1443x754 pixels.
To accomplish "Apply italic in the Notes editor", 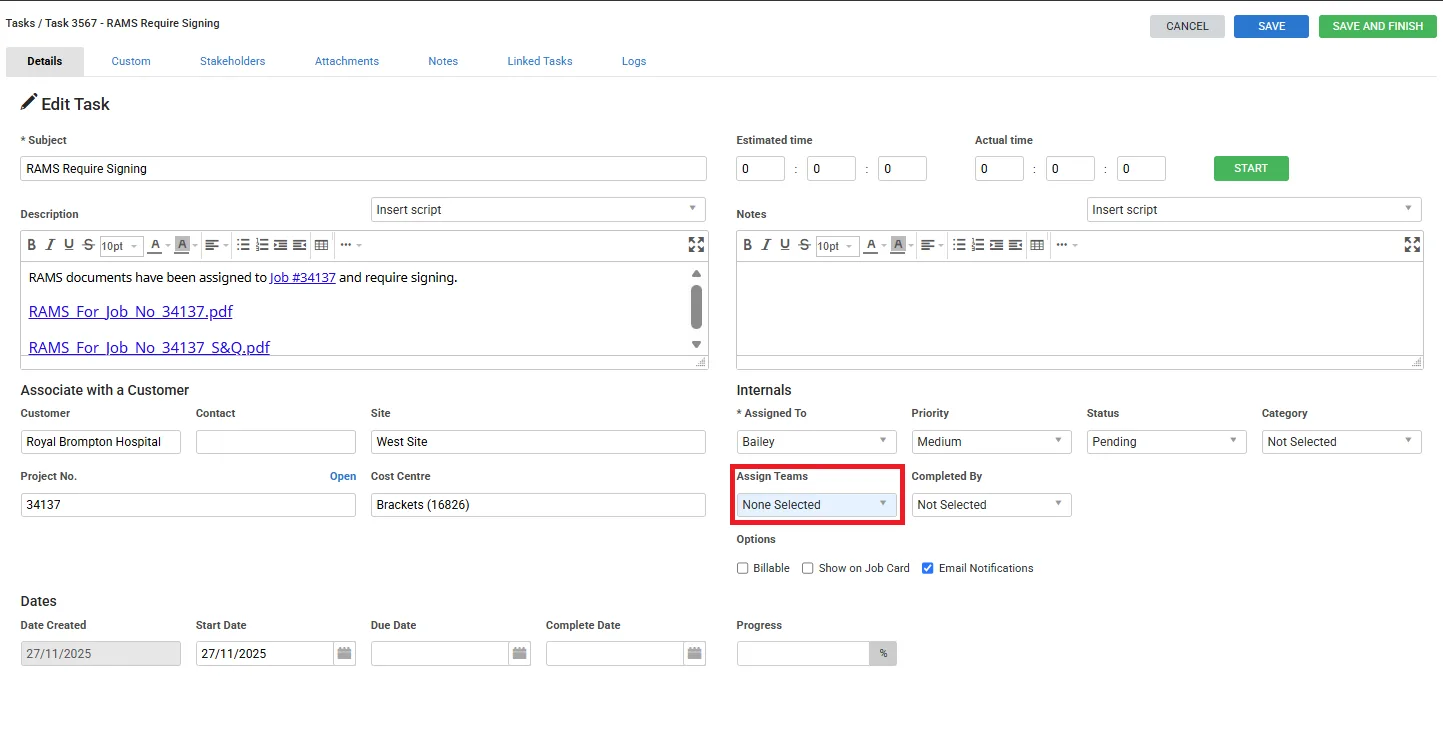I will (766, 245).
